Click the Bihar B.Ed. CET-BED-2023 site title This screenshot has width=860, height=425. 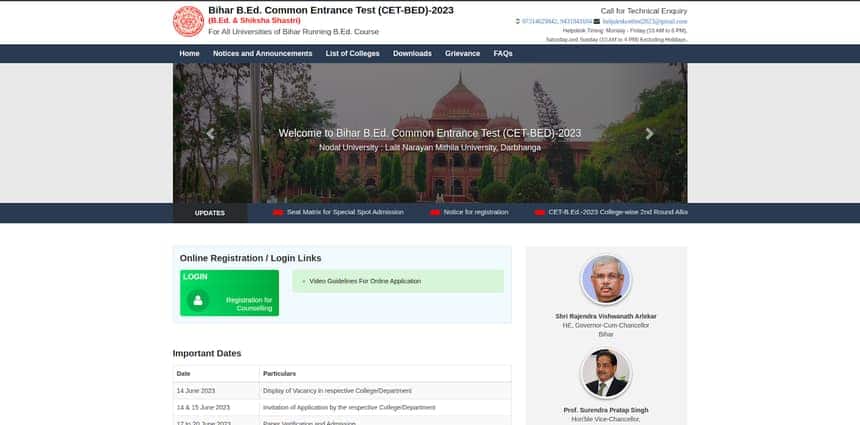tap(331, 10)
